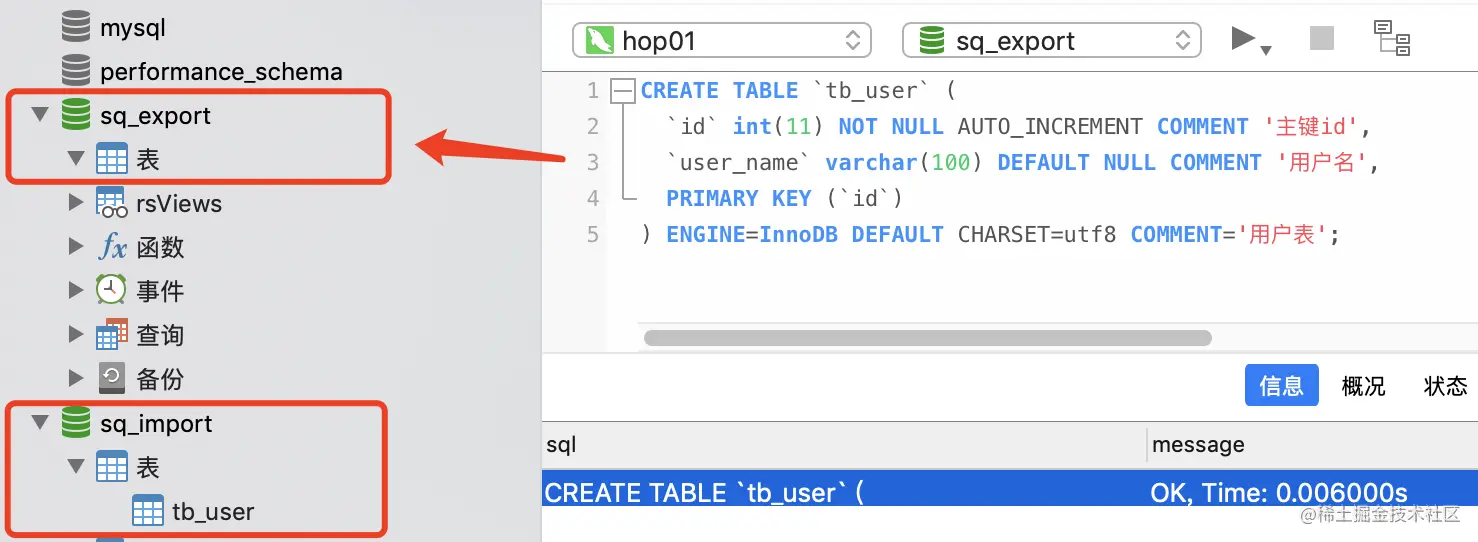Select the performance_schema tree label
Image resolution: width=1478 pixels, height=542 pixels.
221,72
